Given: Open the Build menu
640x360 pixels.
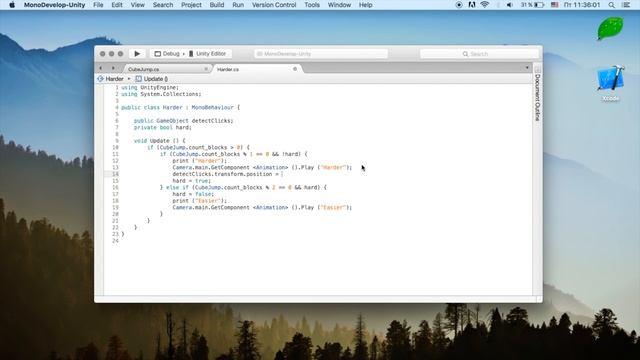Looking at the screenshot, I should pyautogui.click(x=217, y=5).
